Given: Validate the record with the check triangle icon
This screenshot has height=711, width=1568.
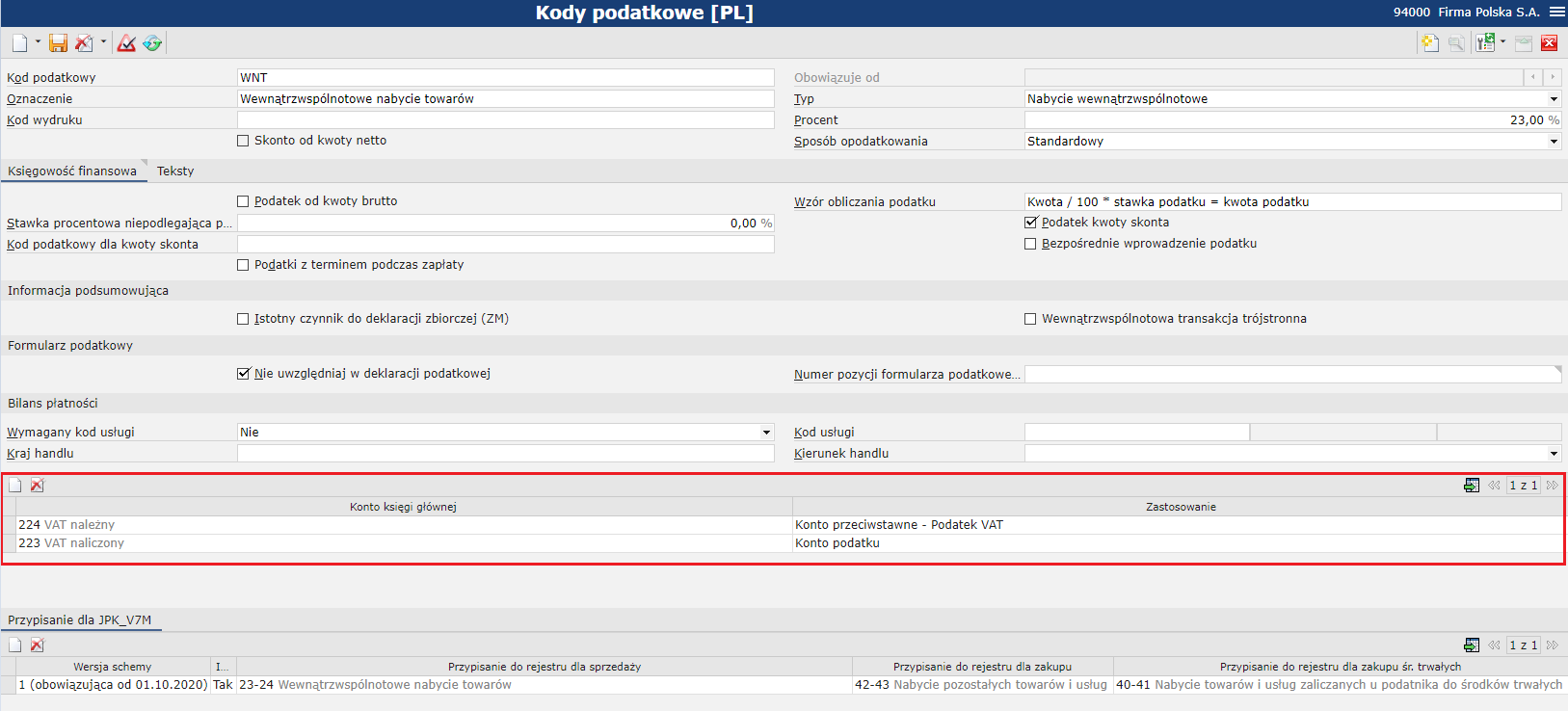Looking at the screenshot, I should click(126, 42).
